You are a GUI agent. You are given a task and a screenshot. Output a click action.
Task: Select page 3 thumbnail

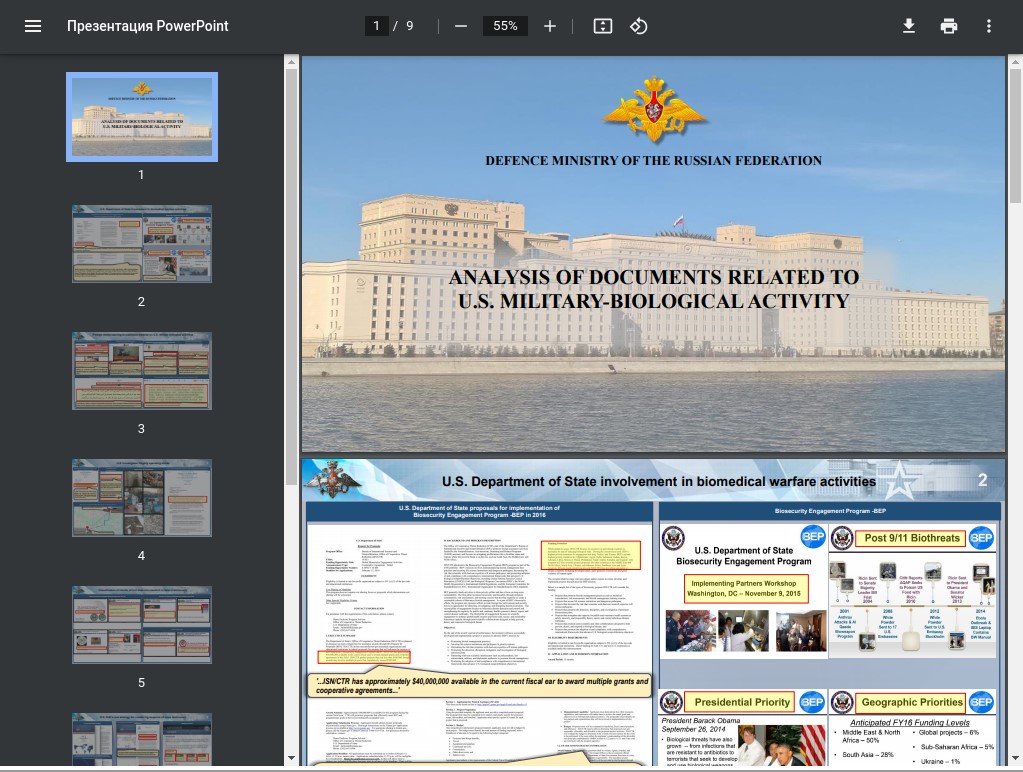tap(142, 371)
